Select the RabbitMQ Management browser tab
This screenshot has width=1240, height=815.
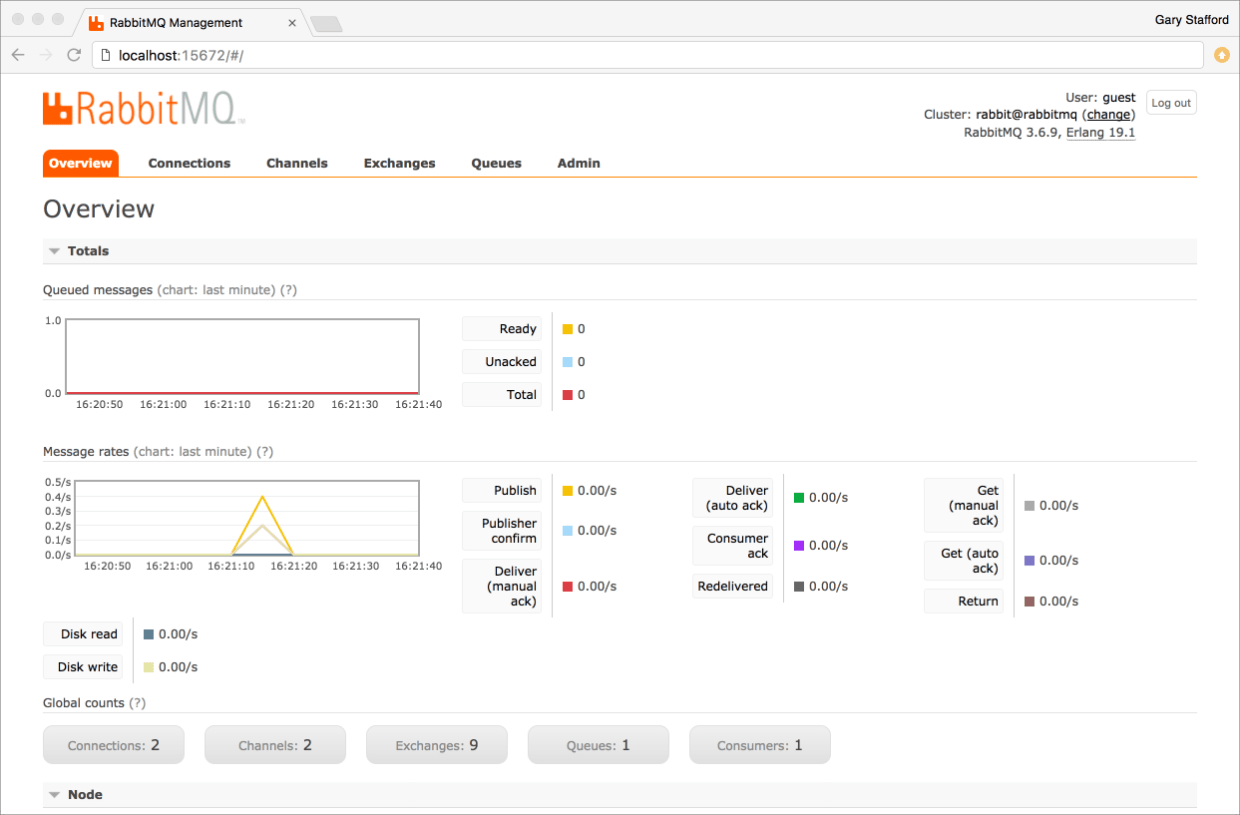point(190,21)
